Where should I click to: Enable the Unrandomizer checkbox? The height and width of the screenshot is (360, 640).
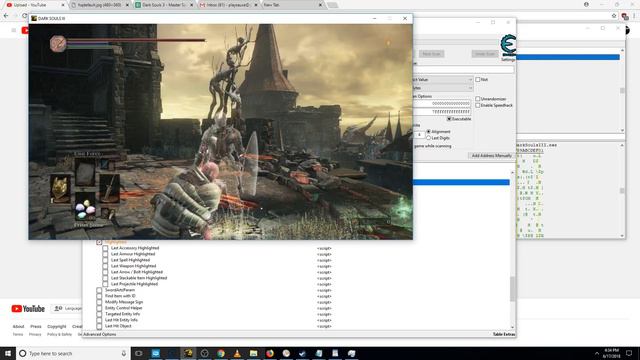(x=478, y=99)
